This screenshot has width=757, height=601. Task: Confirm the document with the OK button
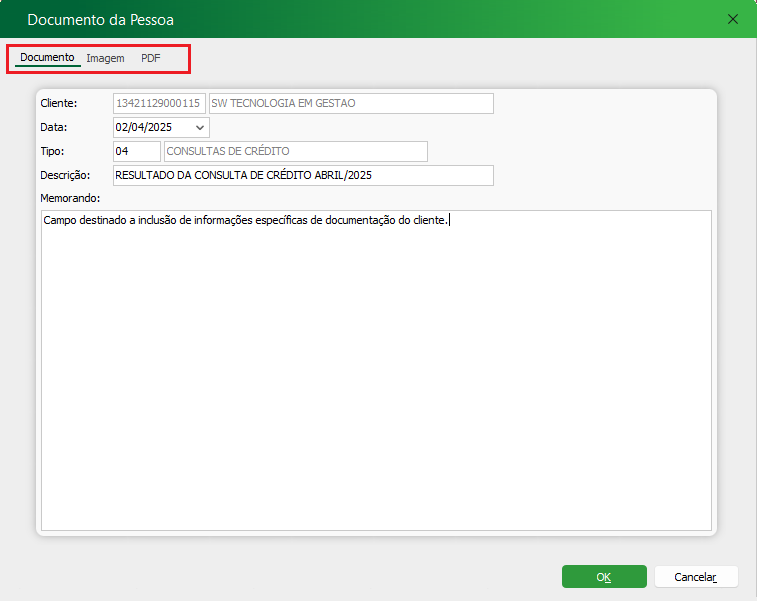tap(603, 577)
